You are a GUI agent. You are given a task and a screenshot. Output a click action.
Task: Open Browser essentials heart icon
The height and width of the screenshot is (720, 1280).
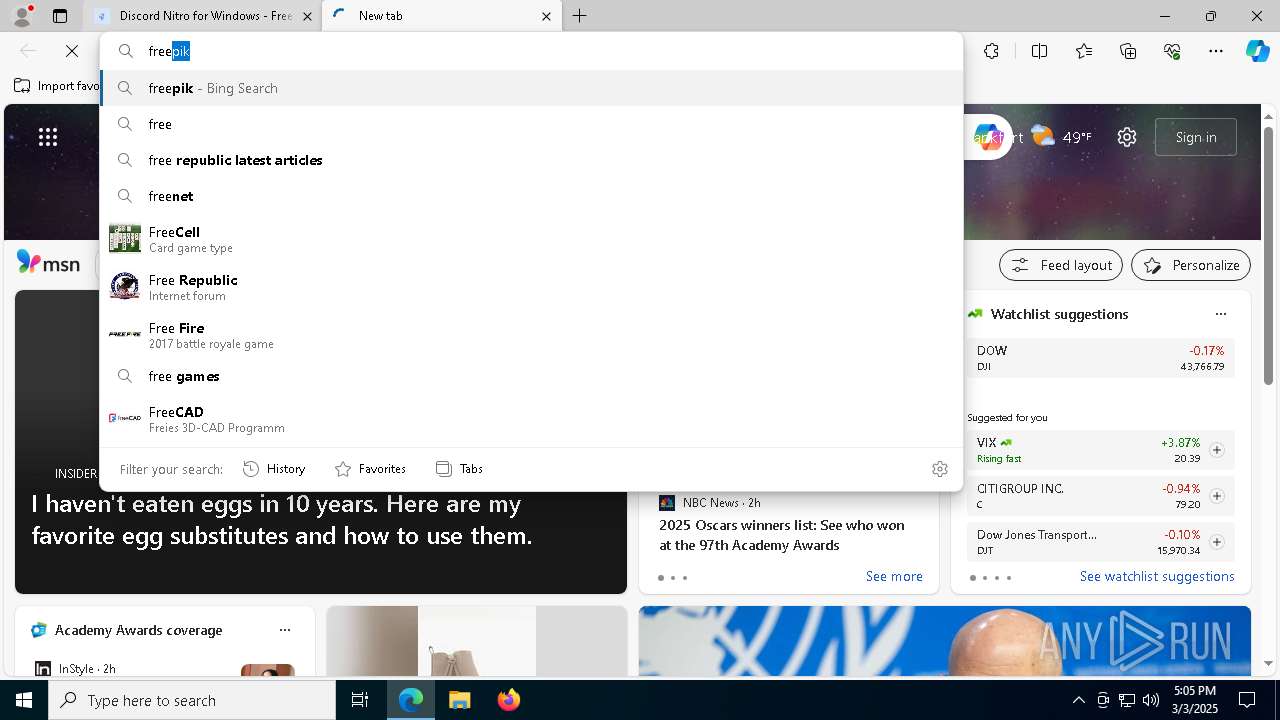click(1172, 51)
